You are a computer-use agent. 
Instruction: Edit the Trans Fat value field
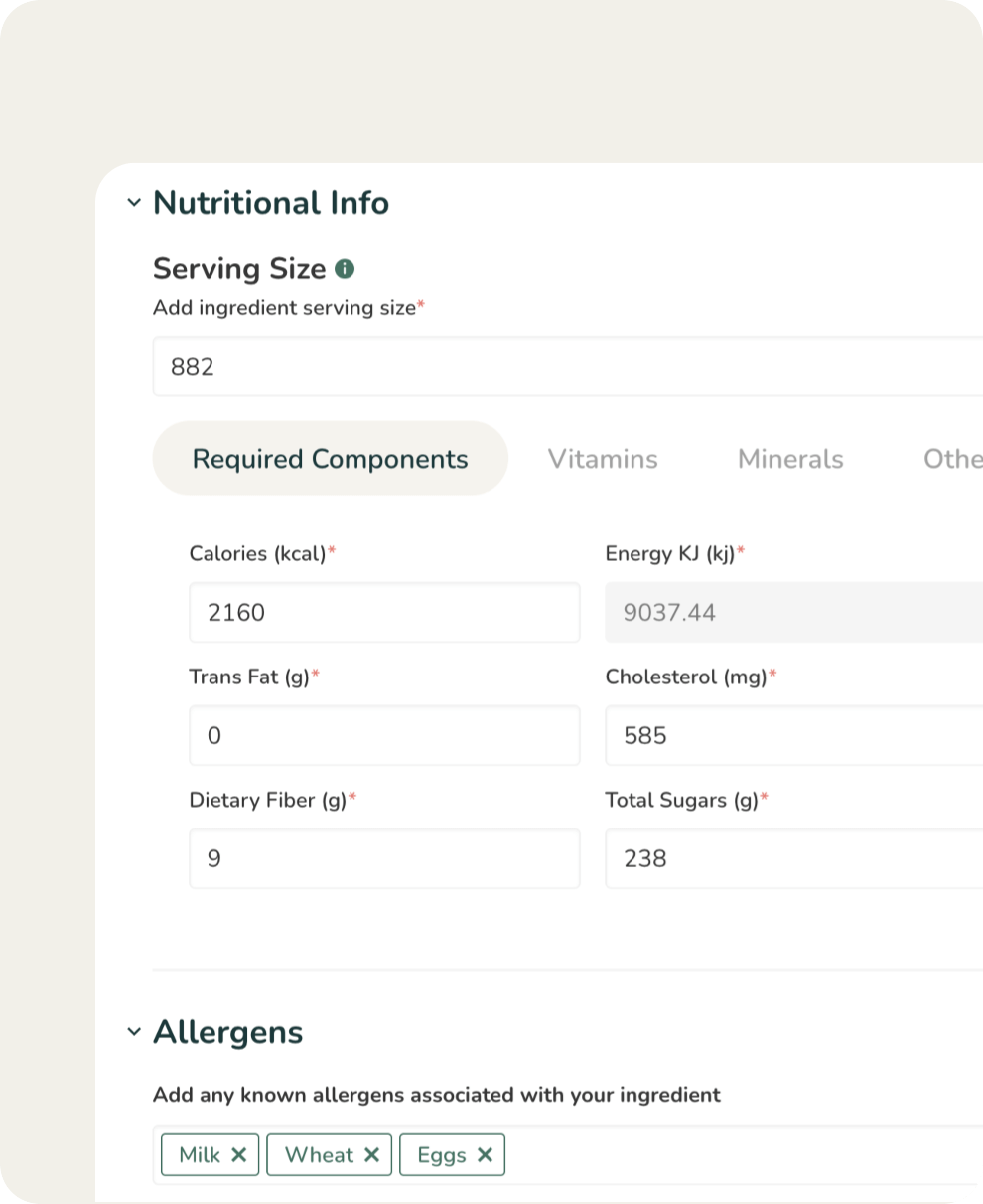click(384, 735)
